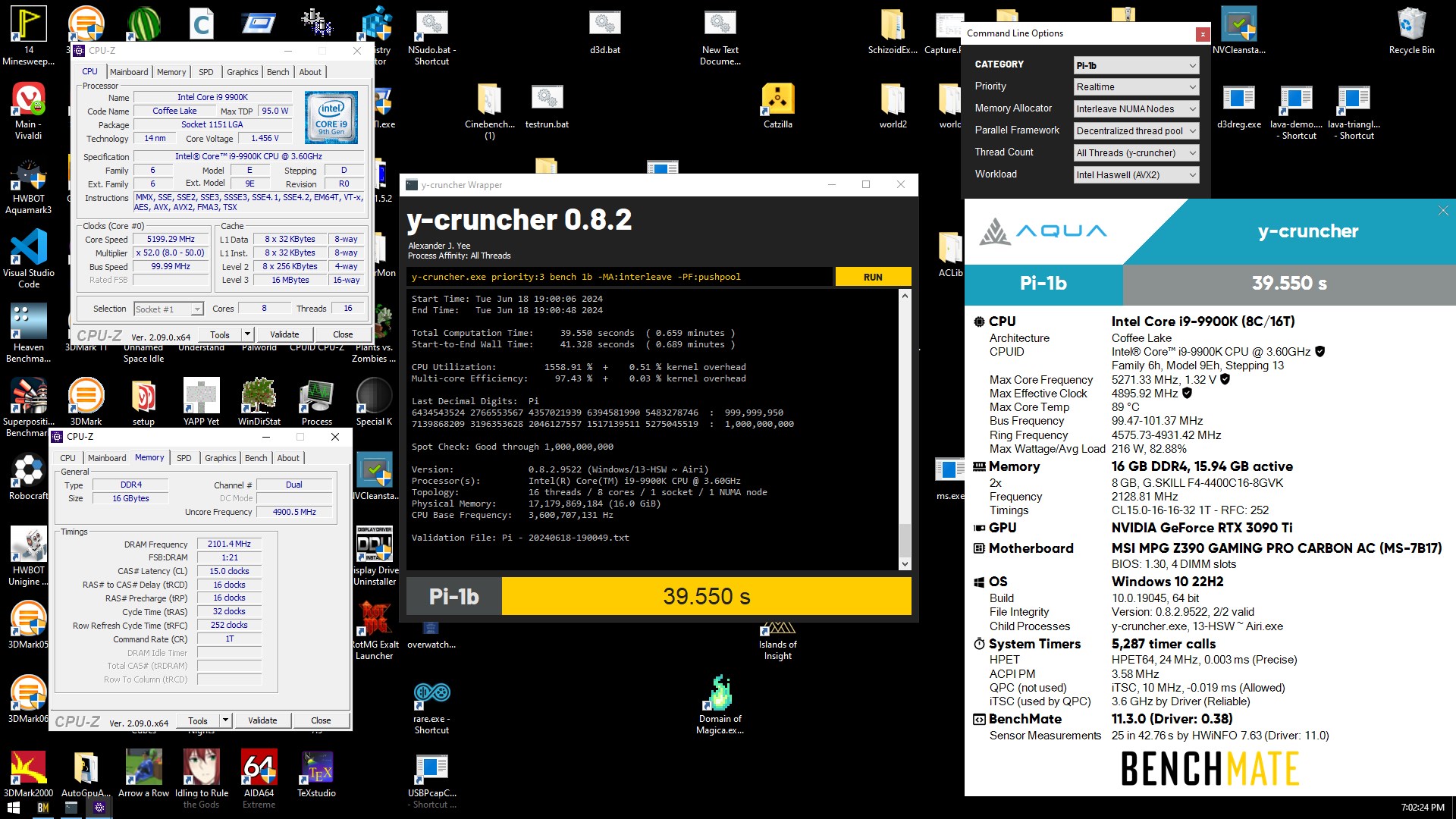Open Robocraft desktop icon

click(x=29, y=477)
